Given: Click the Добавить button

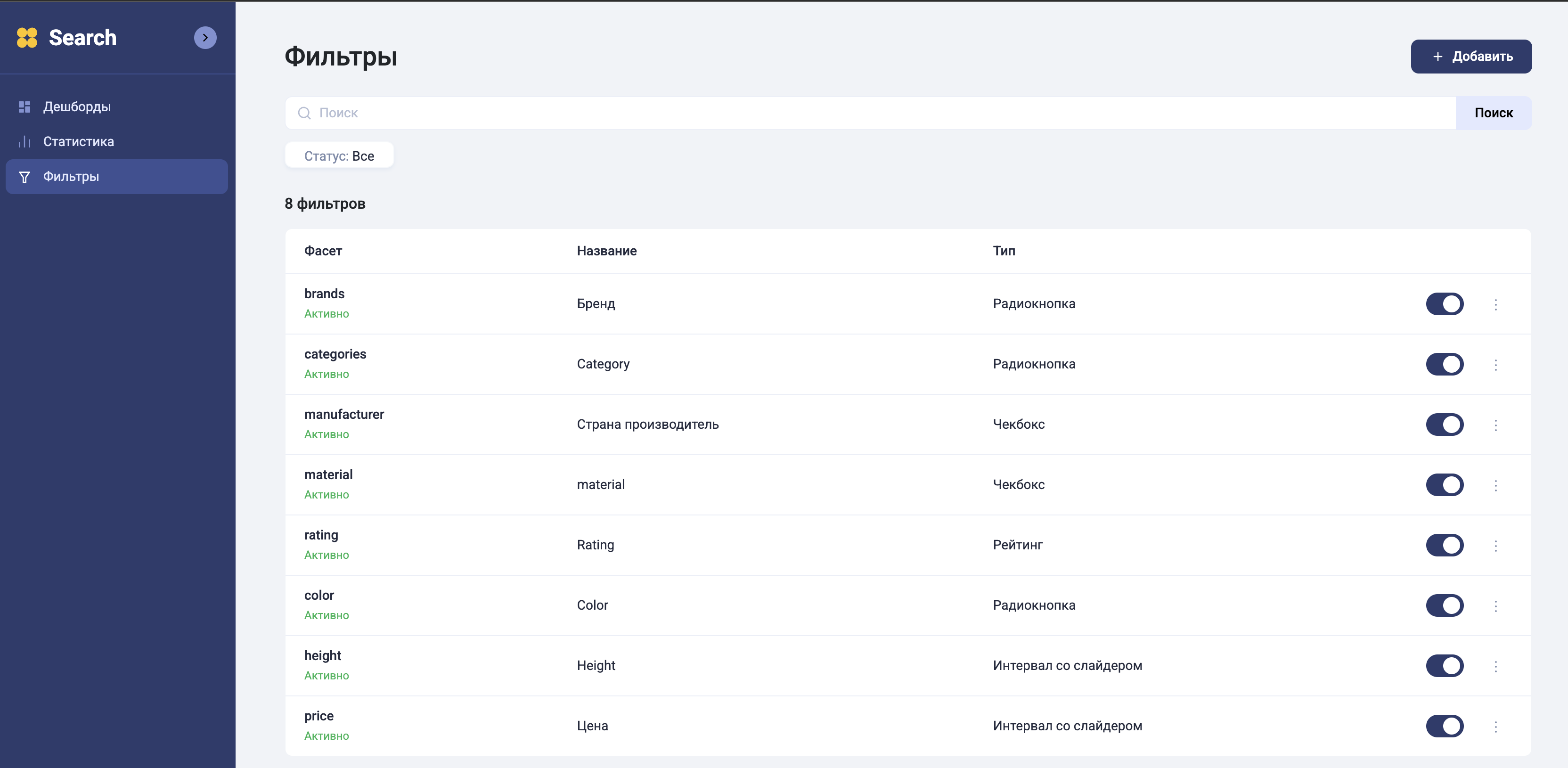Looking at the screenshot, I should click(x=1470, y=56).
